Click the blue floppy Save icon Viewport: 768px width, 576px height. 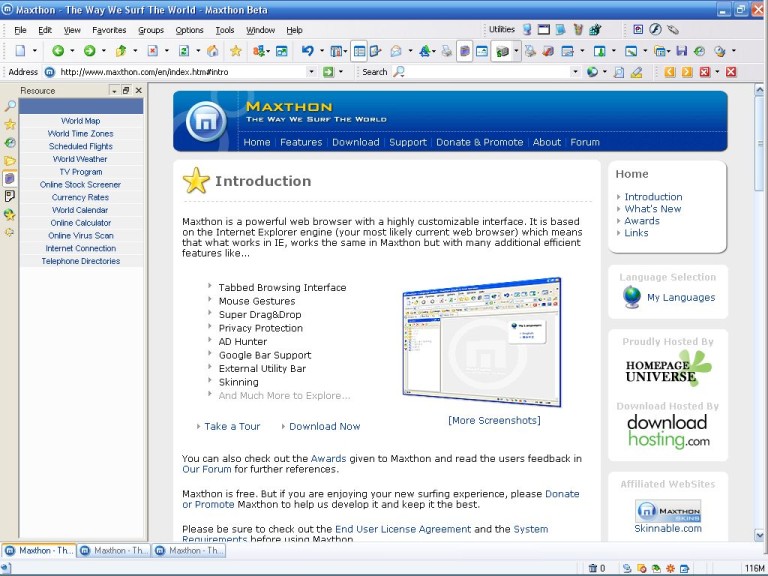681,50
